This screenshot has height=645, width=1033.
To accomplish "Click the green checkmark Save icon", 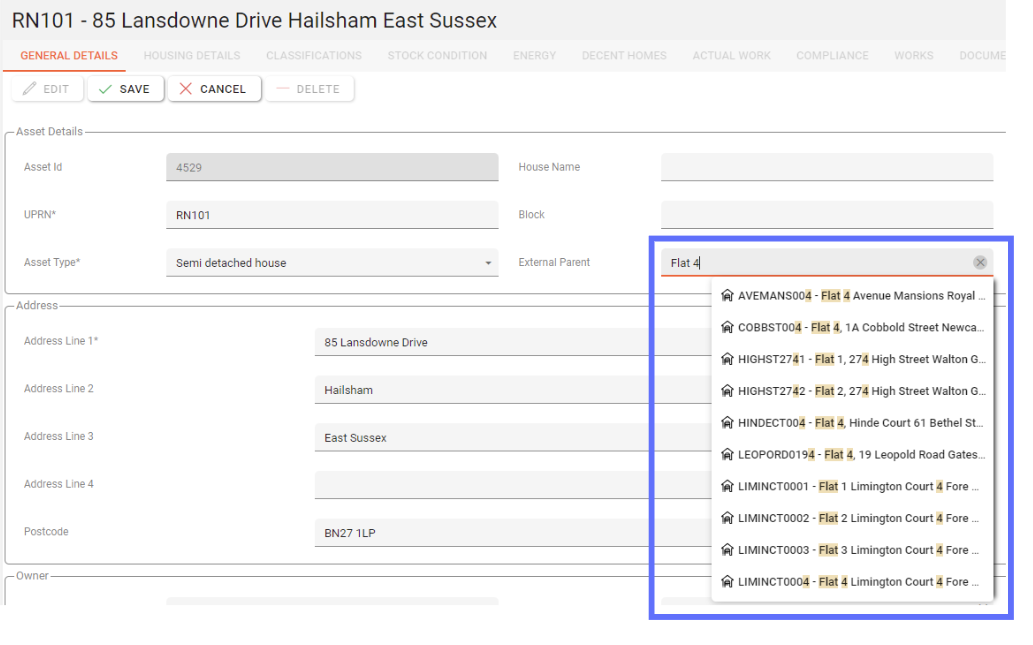I will (x=104, y=89).
